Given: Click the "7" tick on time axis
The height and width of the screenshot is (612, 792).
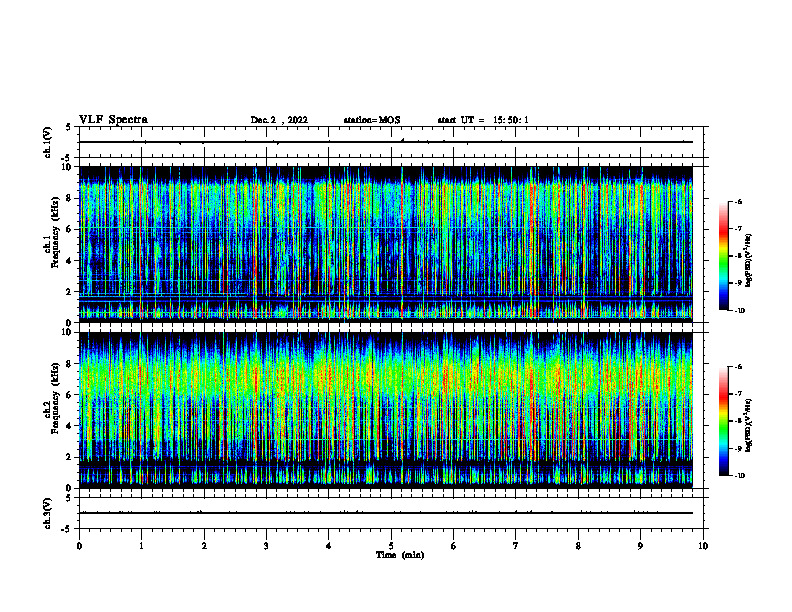Looking at the screenshot, I should (516, 546).
